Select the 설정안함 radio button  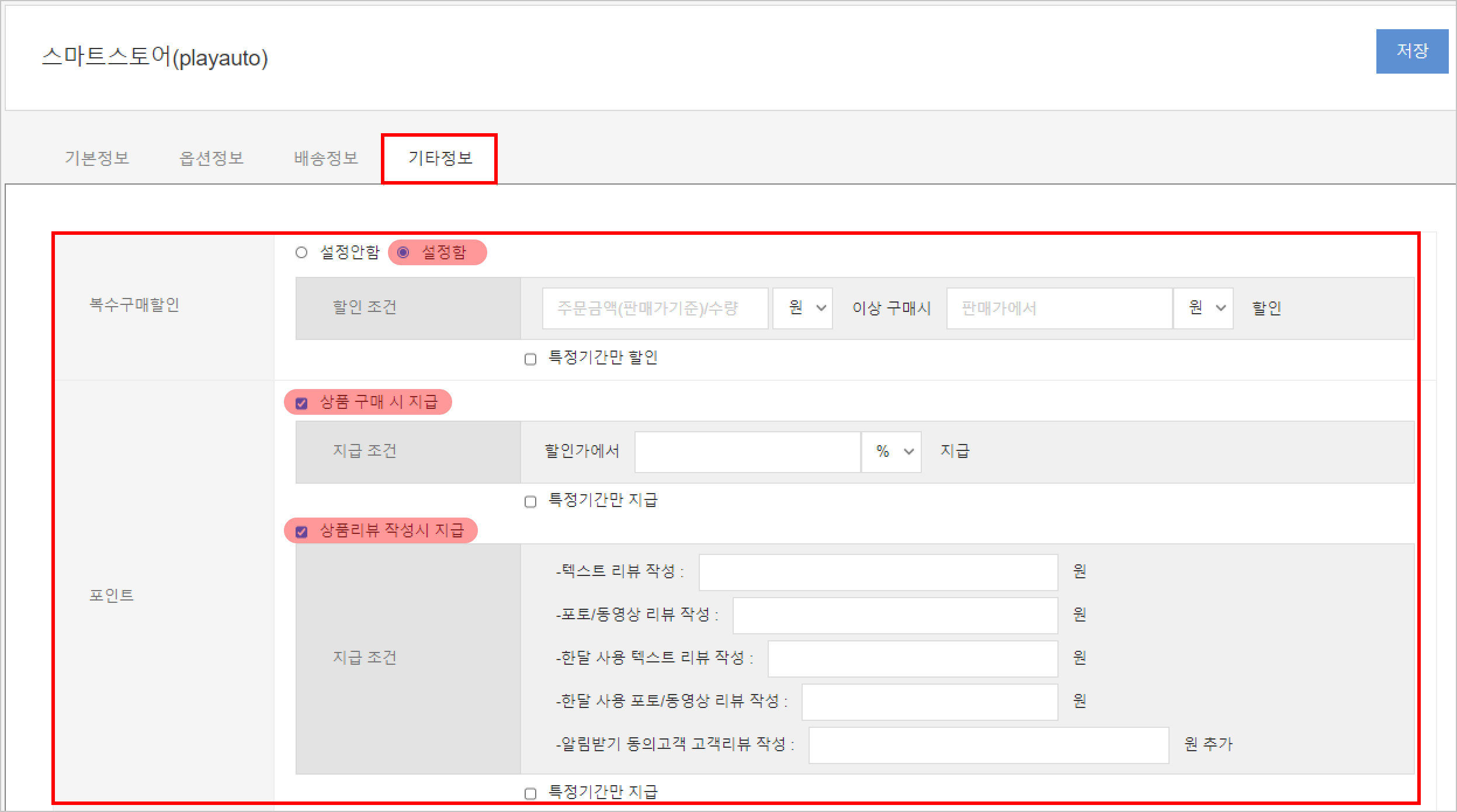point(301,252)
